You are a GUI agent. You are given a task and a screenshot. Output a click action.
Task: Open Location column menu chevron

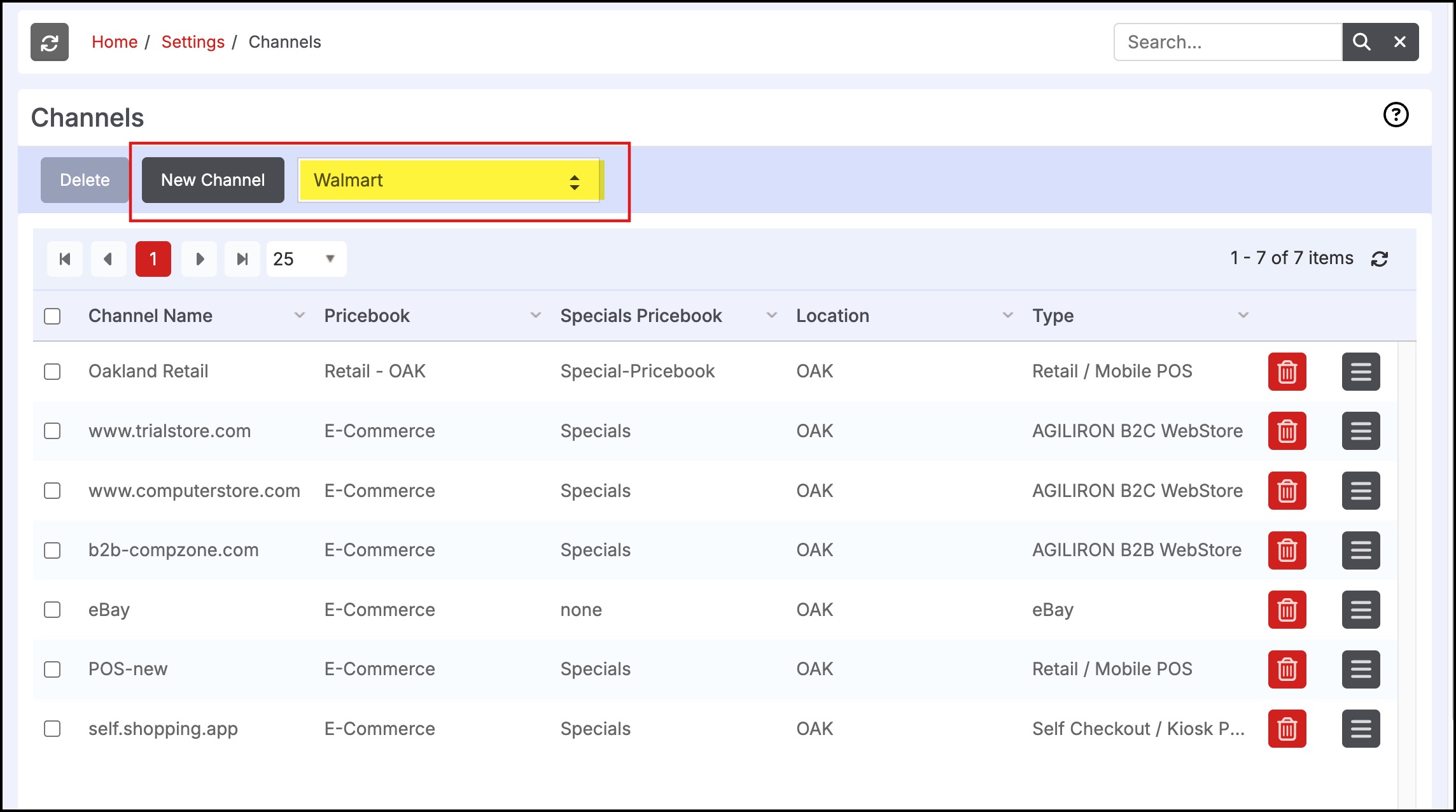pos(1008,315)
